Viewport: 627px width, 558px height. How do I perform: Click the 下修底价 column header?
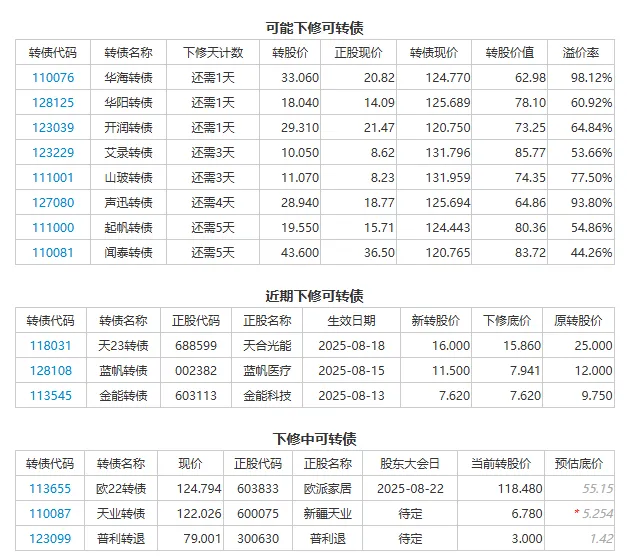tap(507, 320)
